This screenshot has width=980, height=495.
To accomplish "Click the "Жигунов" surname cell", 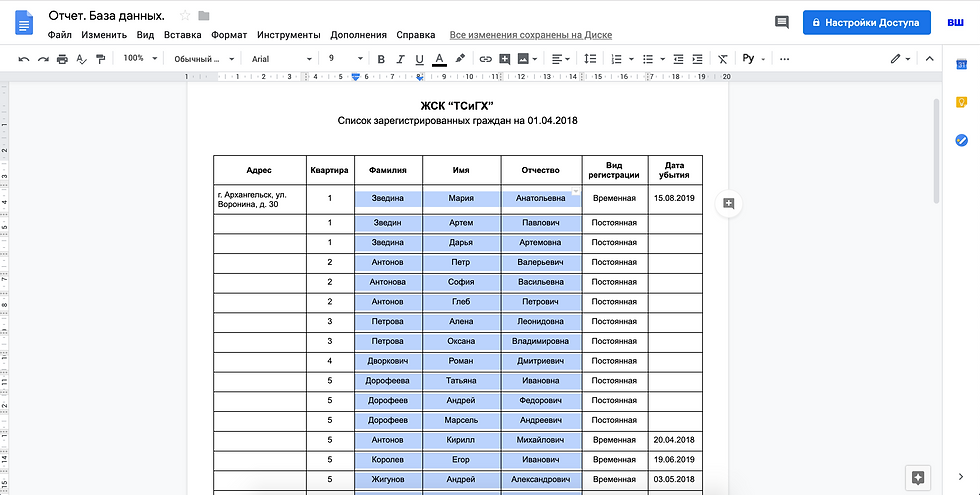I will click(x=388, y=480).
